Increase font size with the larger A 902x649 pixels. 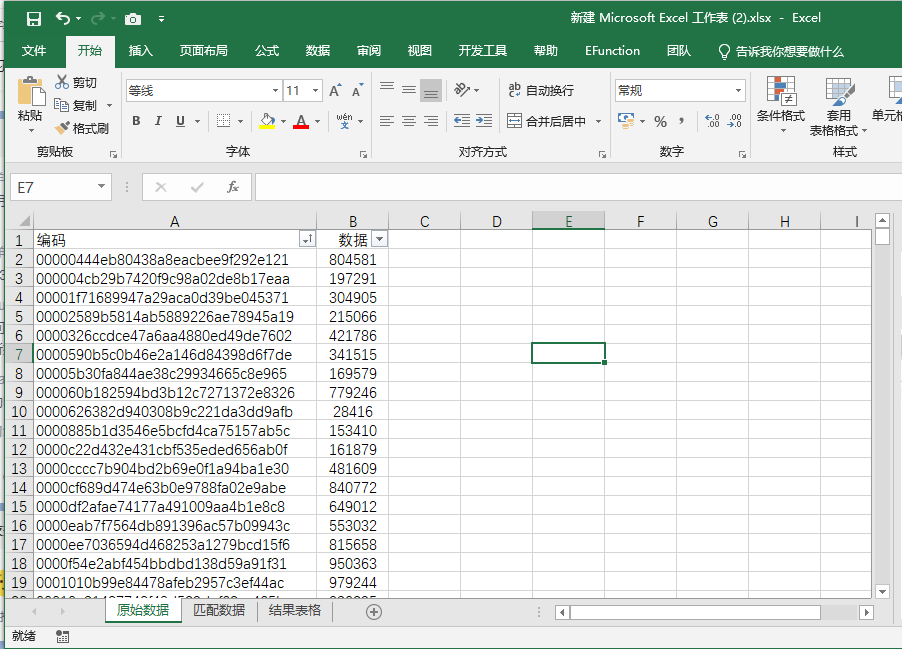(335, 90)
